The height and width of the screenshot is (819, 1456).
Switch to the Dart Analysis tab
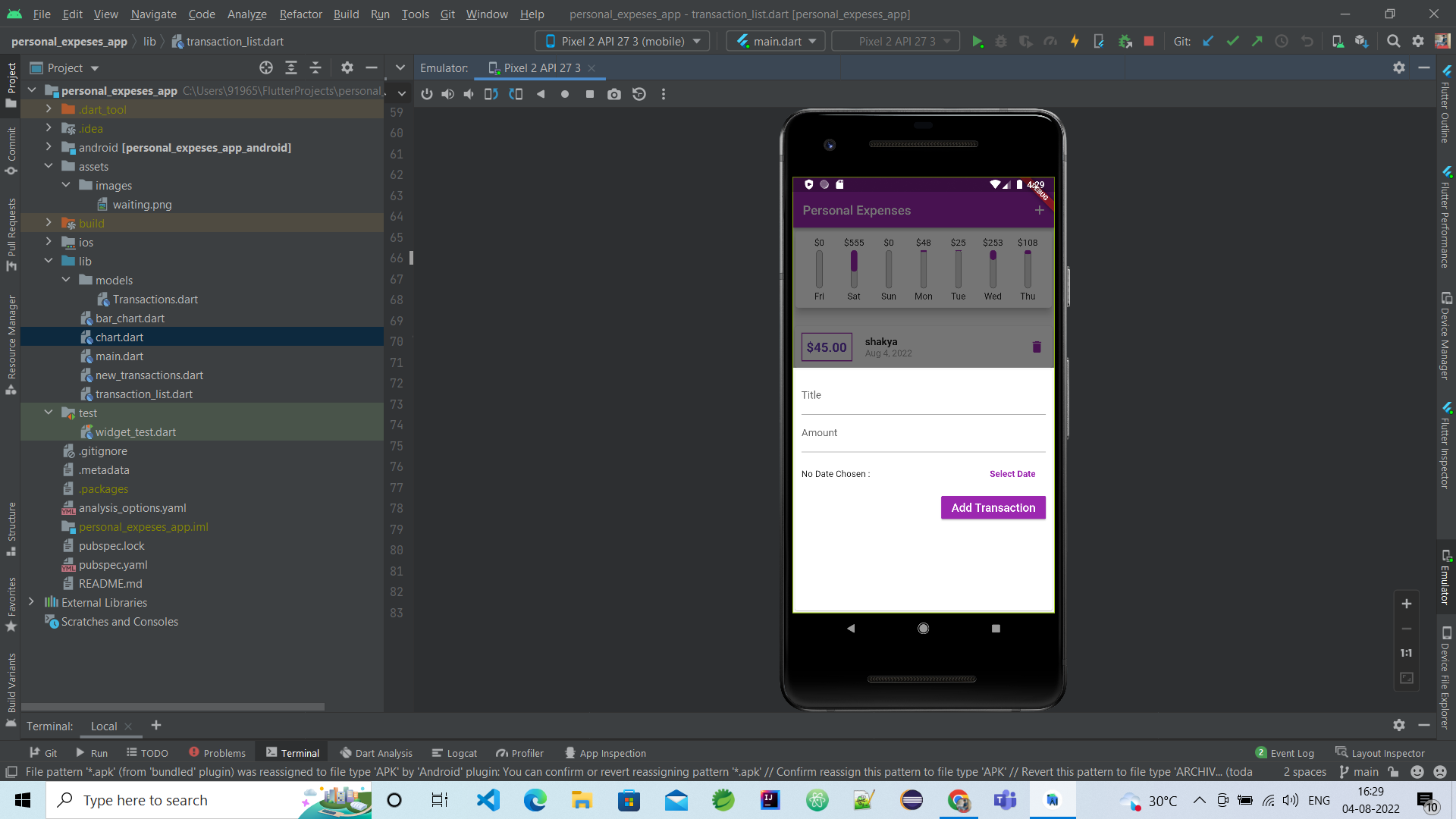tap(376, 753)
